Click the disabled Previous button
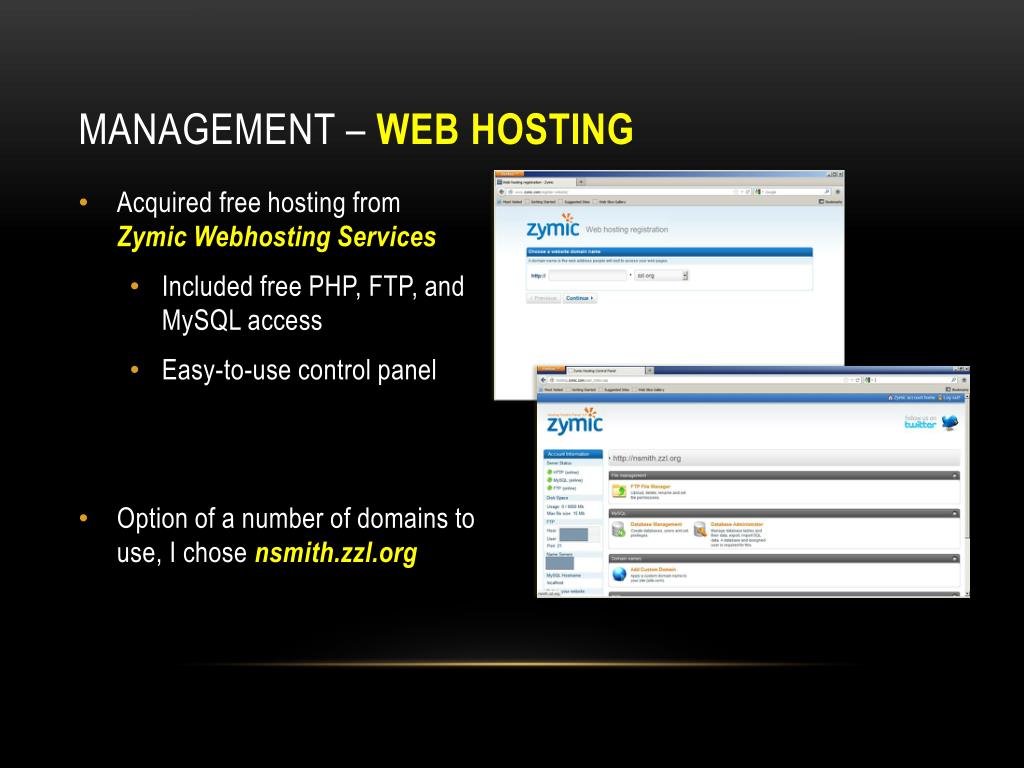The image size is (1024, 768). [543, 298]
